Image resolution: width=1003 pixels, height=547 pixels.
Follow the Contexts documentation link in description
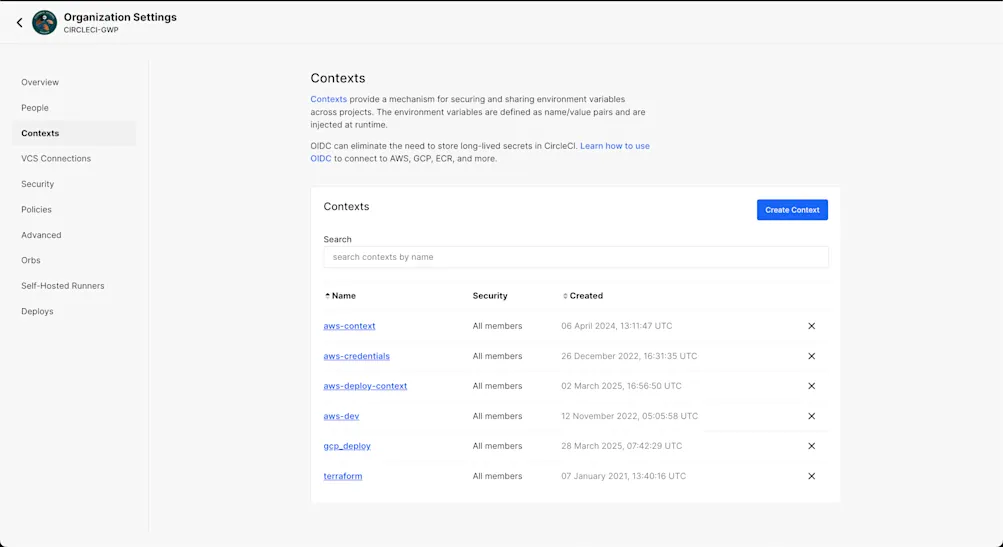click(329, 99)
